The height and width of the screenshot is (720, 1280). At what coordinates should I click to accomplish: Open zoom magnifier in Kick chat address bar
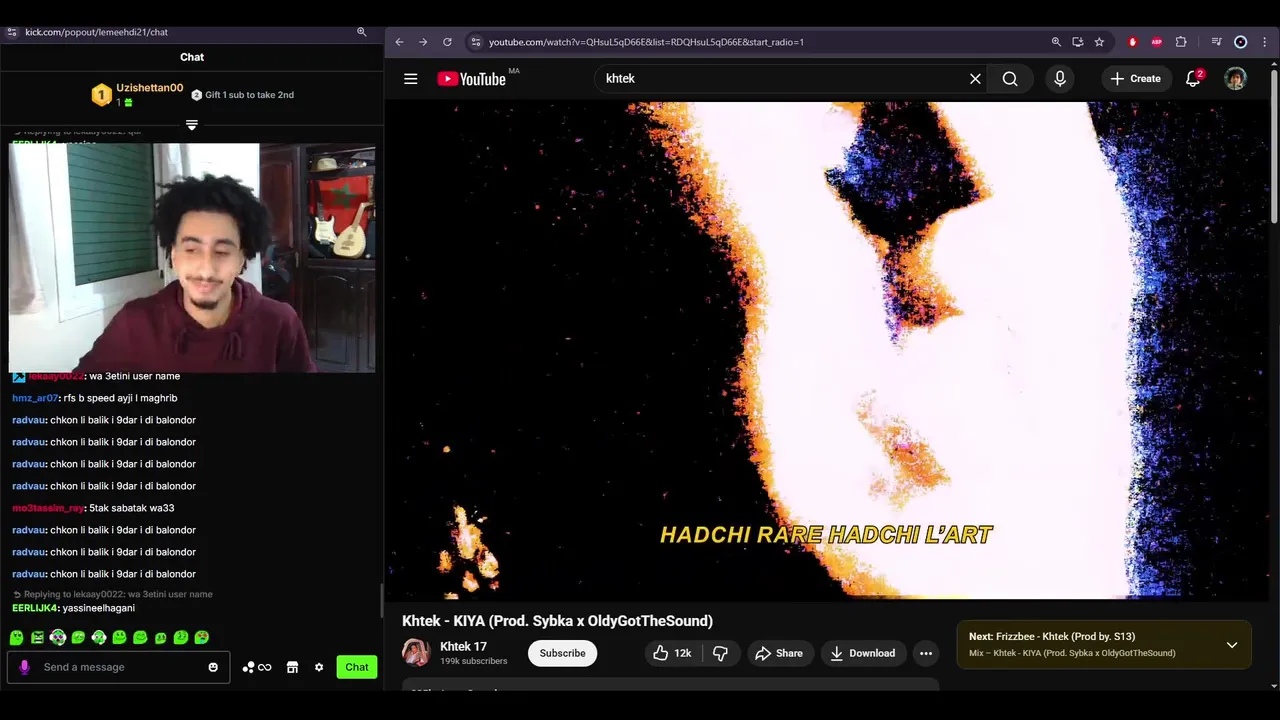362,32
